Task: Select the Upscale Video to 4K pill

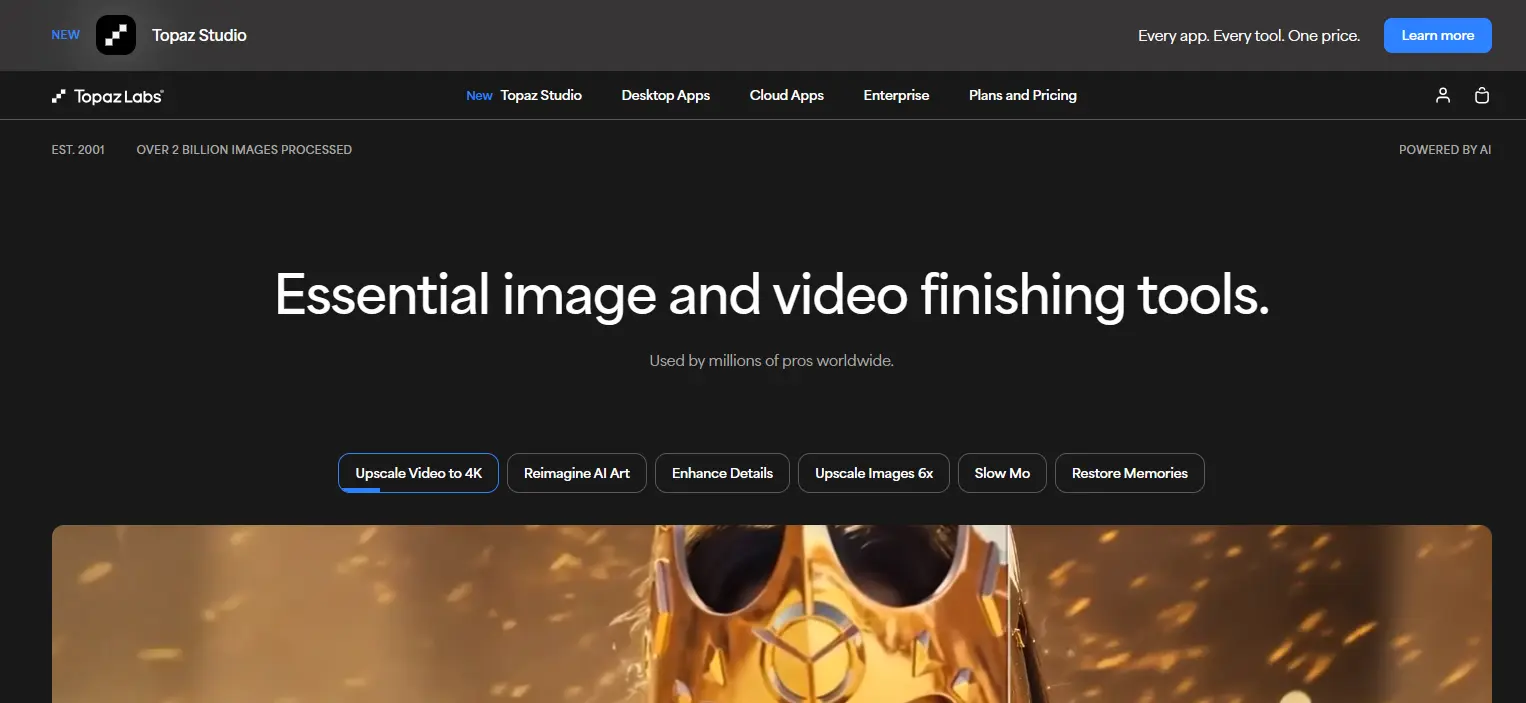Action: (418, 472)
